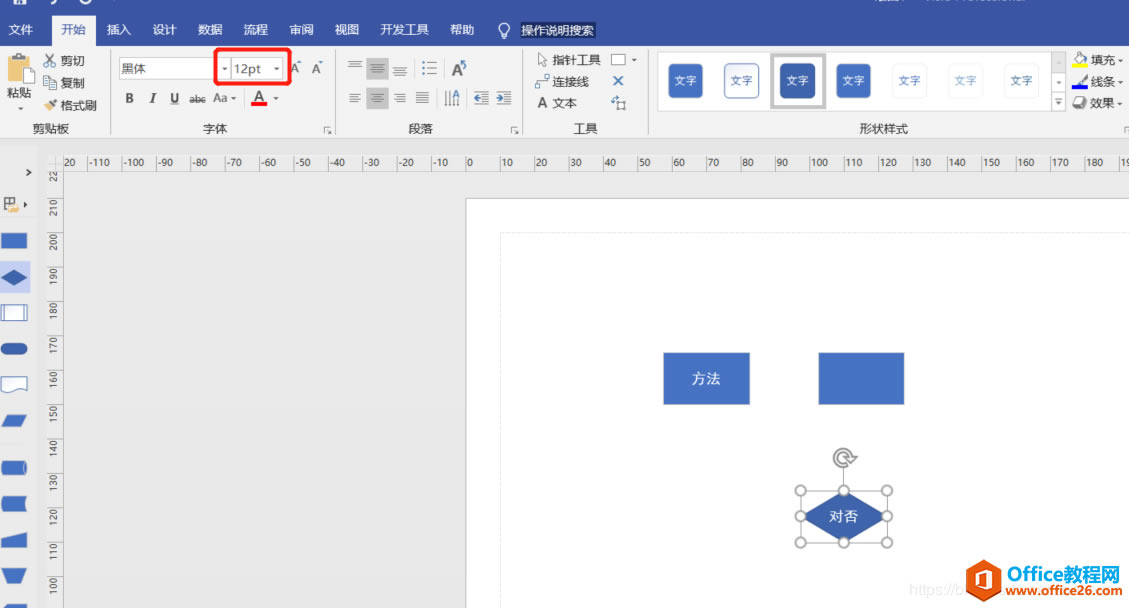Switch to the 插入 ribbon tab
This screenshot has width=1129, height=608.
(118, 29)
